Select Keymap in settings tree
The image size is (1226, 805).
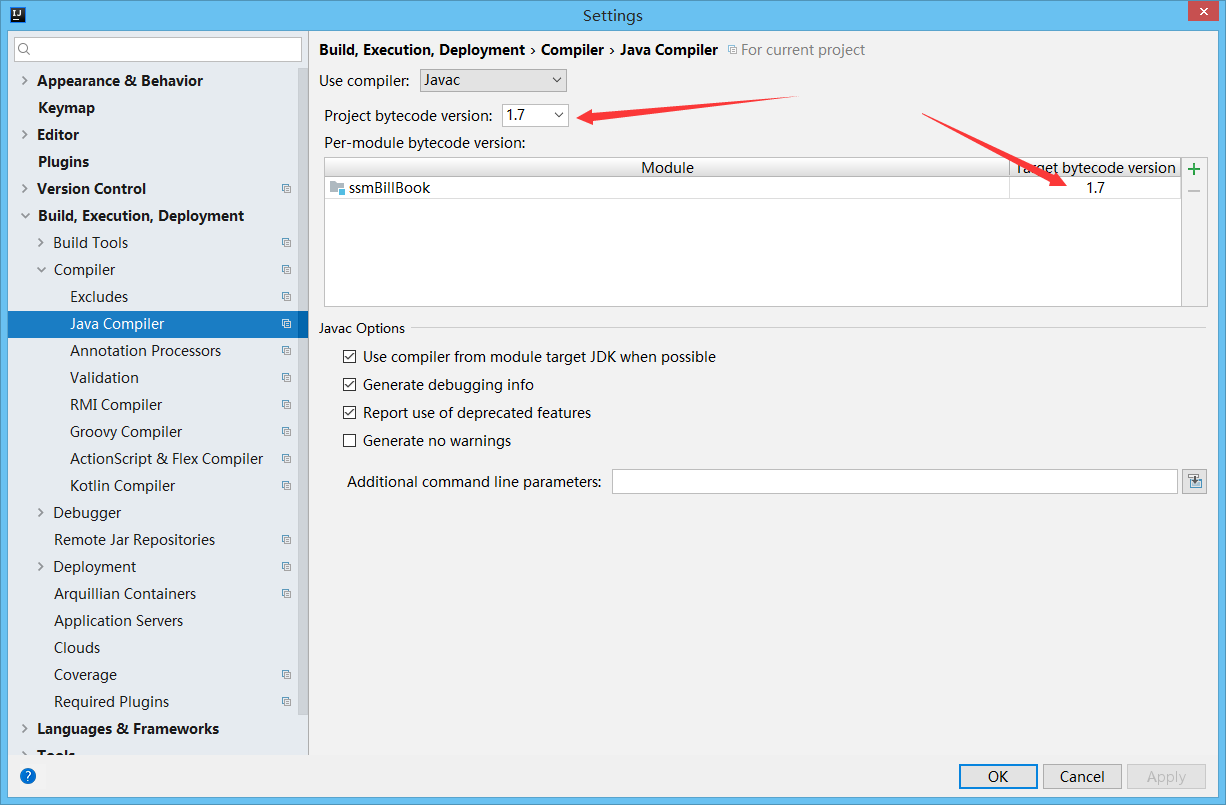[x=66, y=108]
